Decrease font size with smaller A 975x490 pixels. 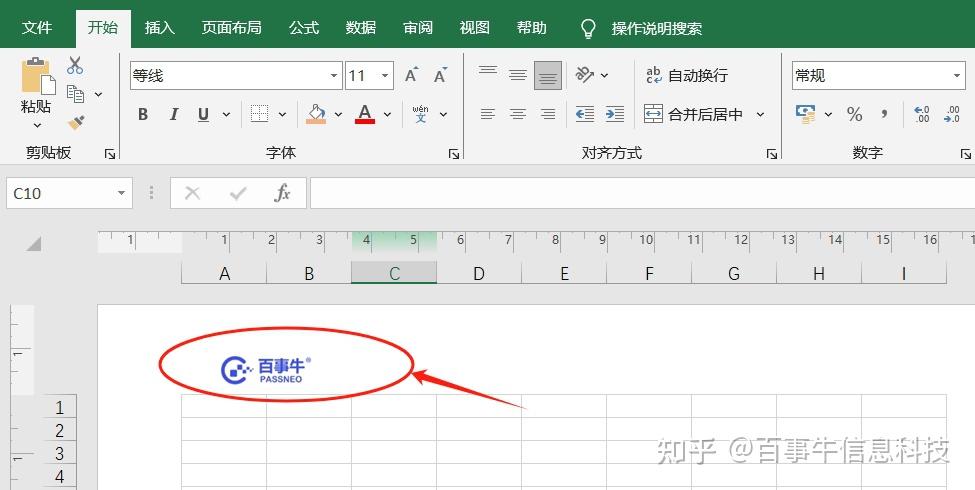(x=440, y=75)
